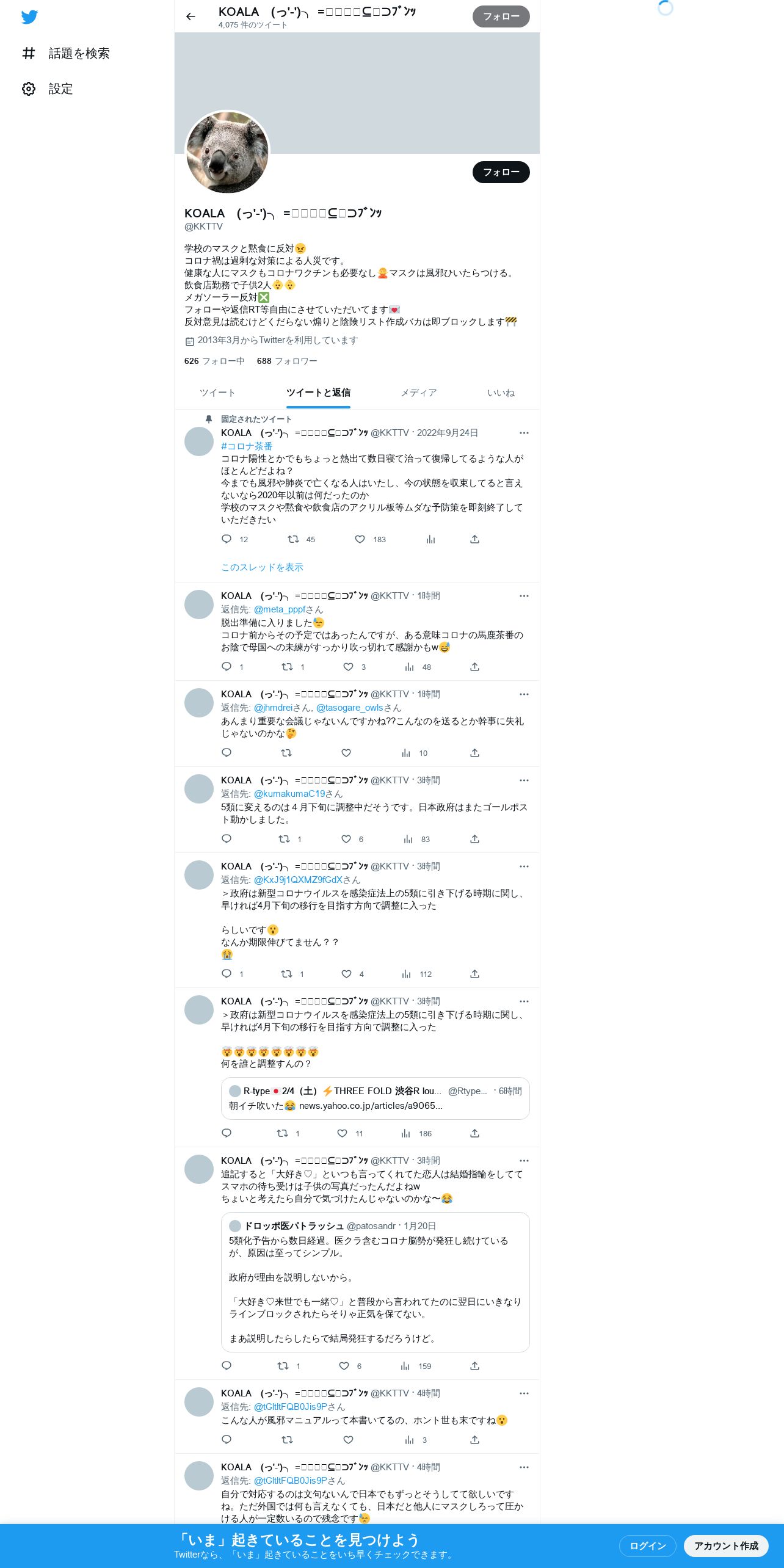Image resolution: width=784 pixels, height=1568 pixels.
Task: Like the pinned tweet with 183 likes
Action: [360, 539]
